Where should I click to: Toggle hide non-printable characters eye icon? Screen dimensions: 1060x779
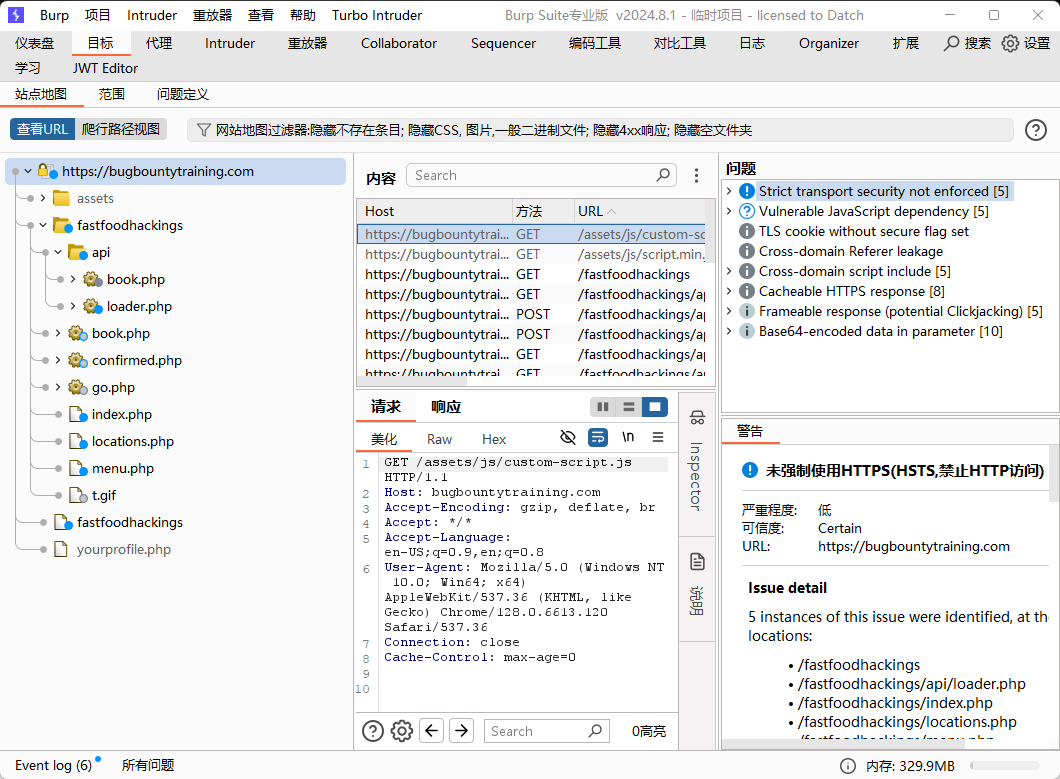pos(568,438)
